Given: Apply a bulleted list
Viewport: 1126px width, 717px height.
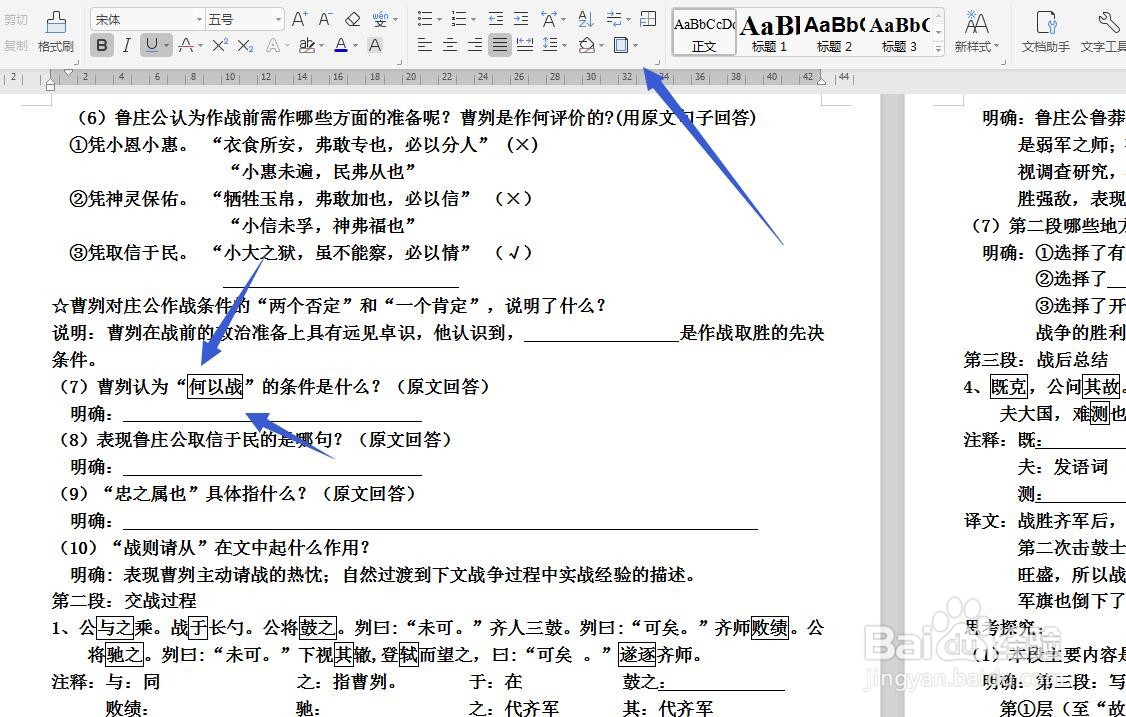Looking at the screenshot, I should 424,18.
